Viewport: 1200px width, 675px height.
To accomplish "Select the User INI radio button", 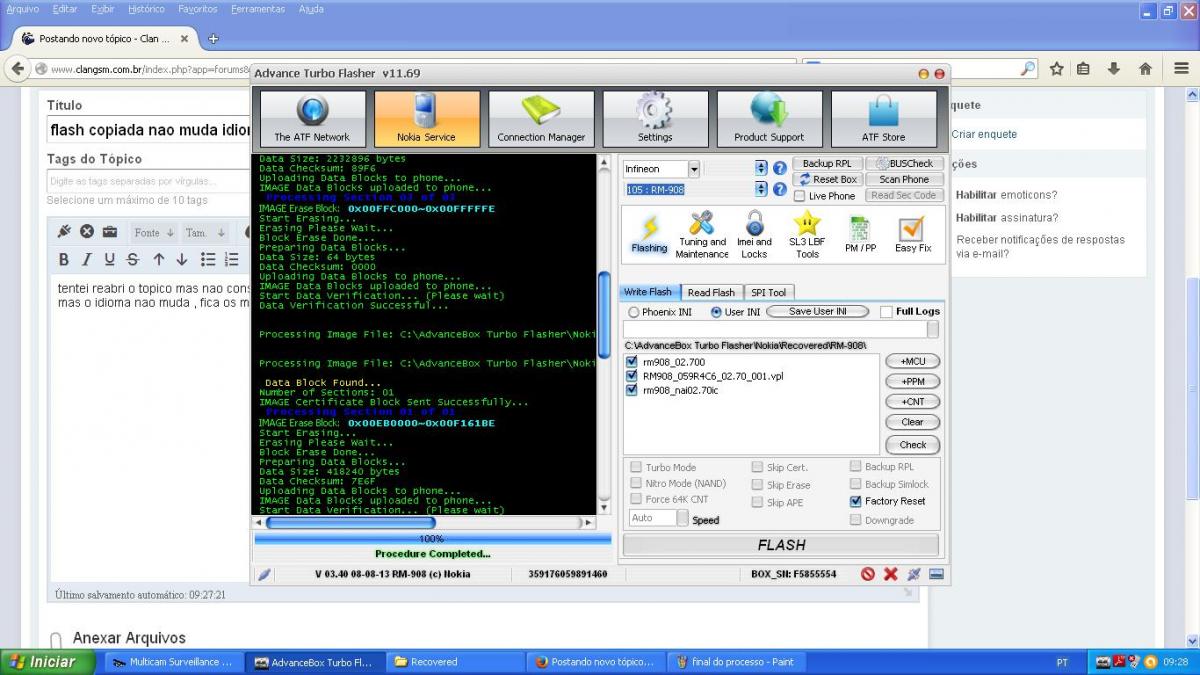I will tap(716, 312).
